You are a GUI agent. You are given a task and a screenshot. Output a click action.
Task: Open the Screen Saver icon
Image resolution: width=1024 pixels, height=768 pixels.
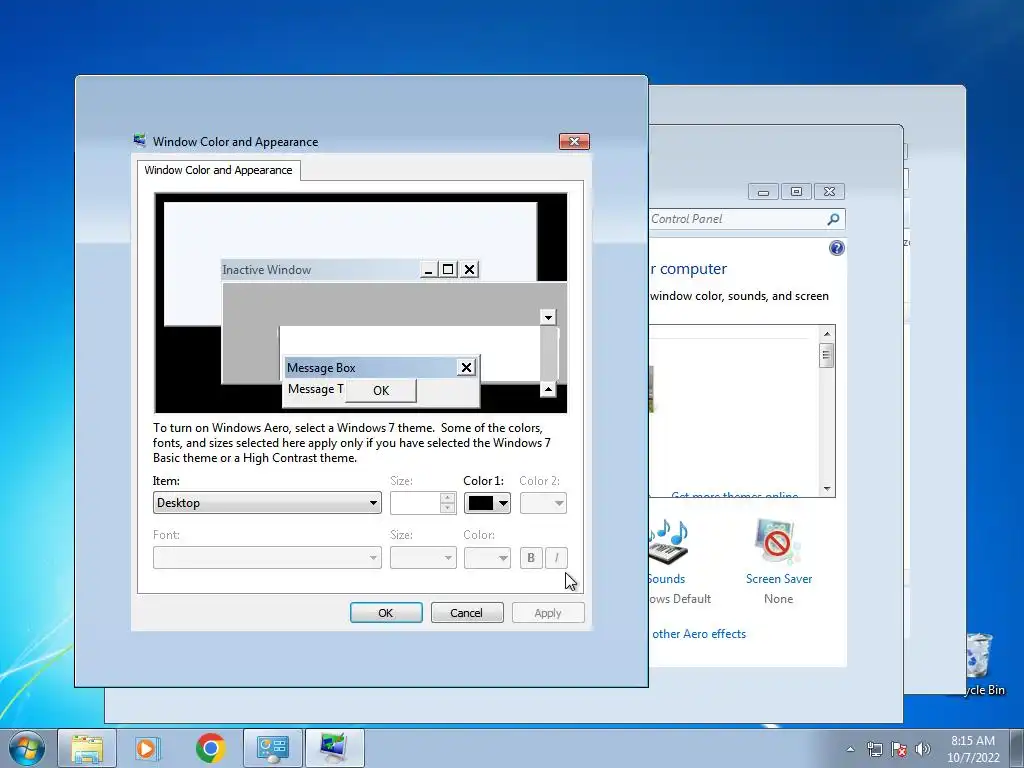[x=778, y=542]
